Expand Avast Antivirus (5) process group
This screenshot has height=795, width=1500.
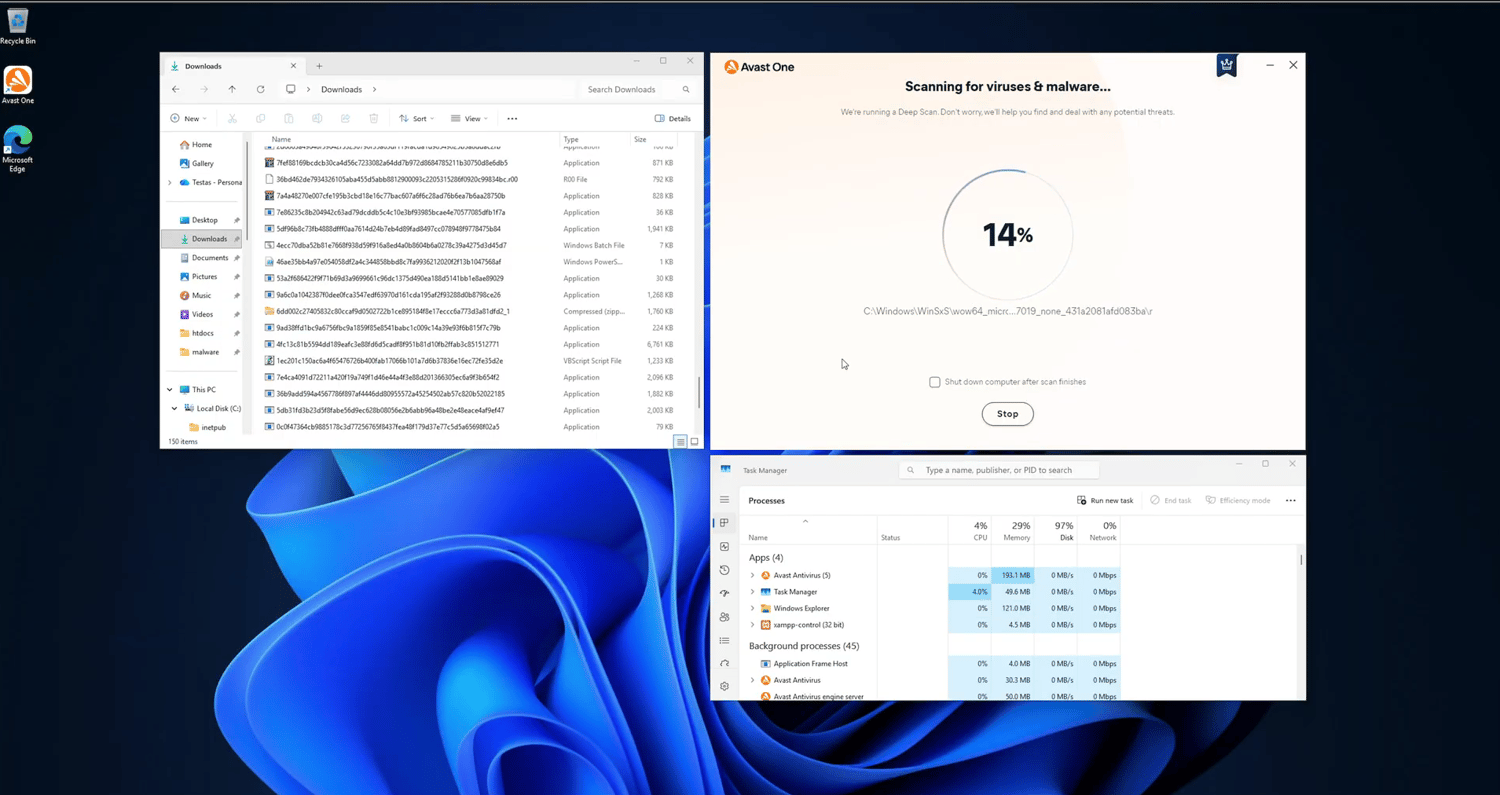click(x=753, y=575)
